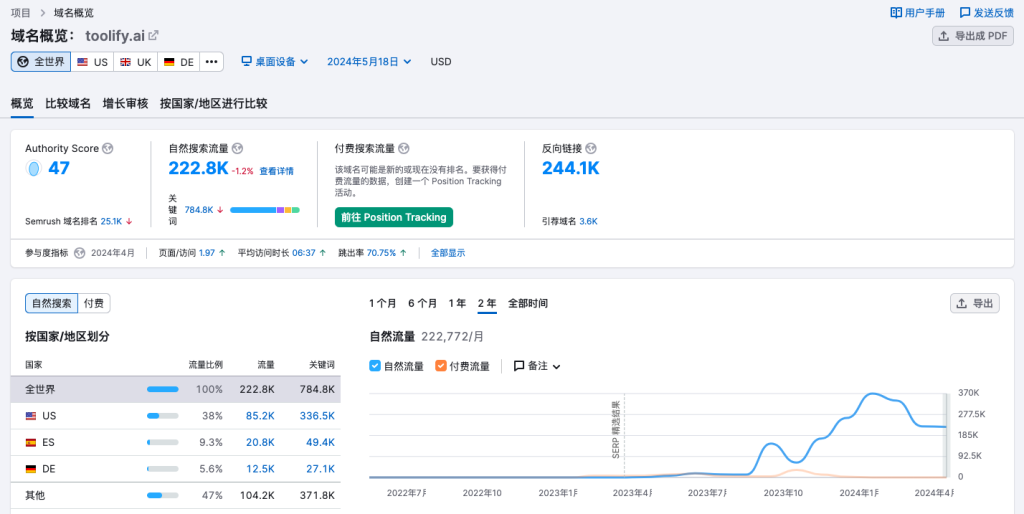This screenshot has width=1024, height=514.
Task: Click backlinks value 244.1K
Action: (x=571, y=168)
